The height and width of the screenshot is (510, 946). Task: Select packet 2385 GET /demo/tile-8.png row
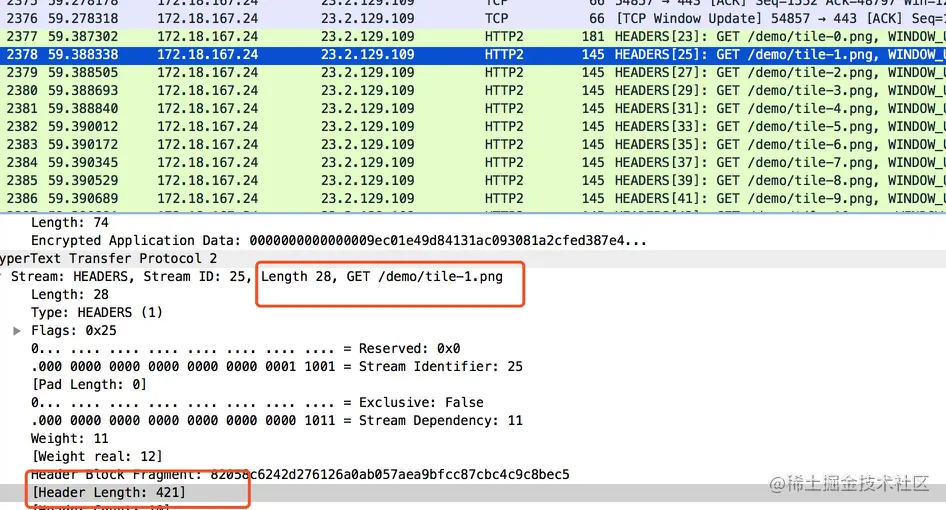point(473,181)
